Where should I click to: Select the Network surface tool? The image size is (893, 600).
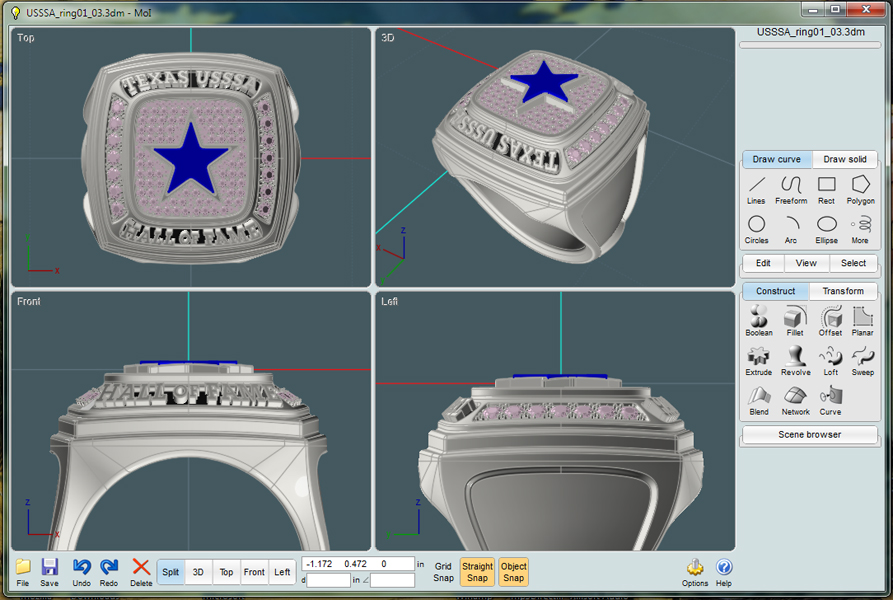pyautogui.click(x=796, y=401)
